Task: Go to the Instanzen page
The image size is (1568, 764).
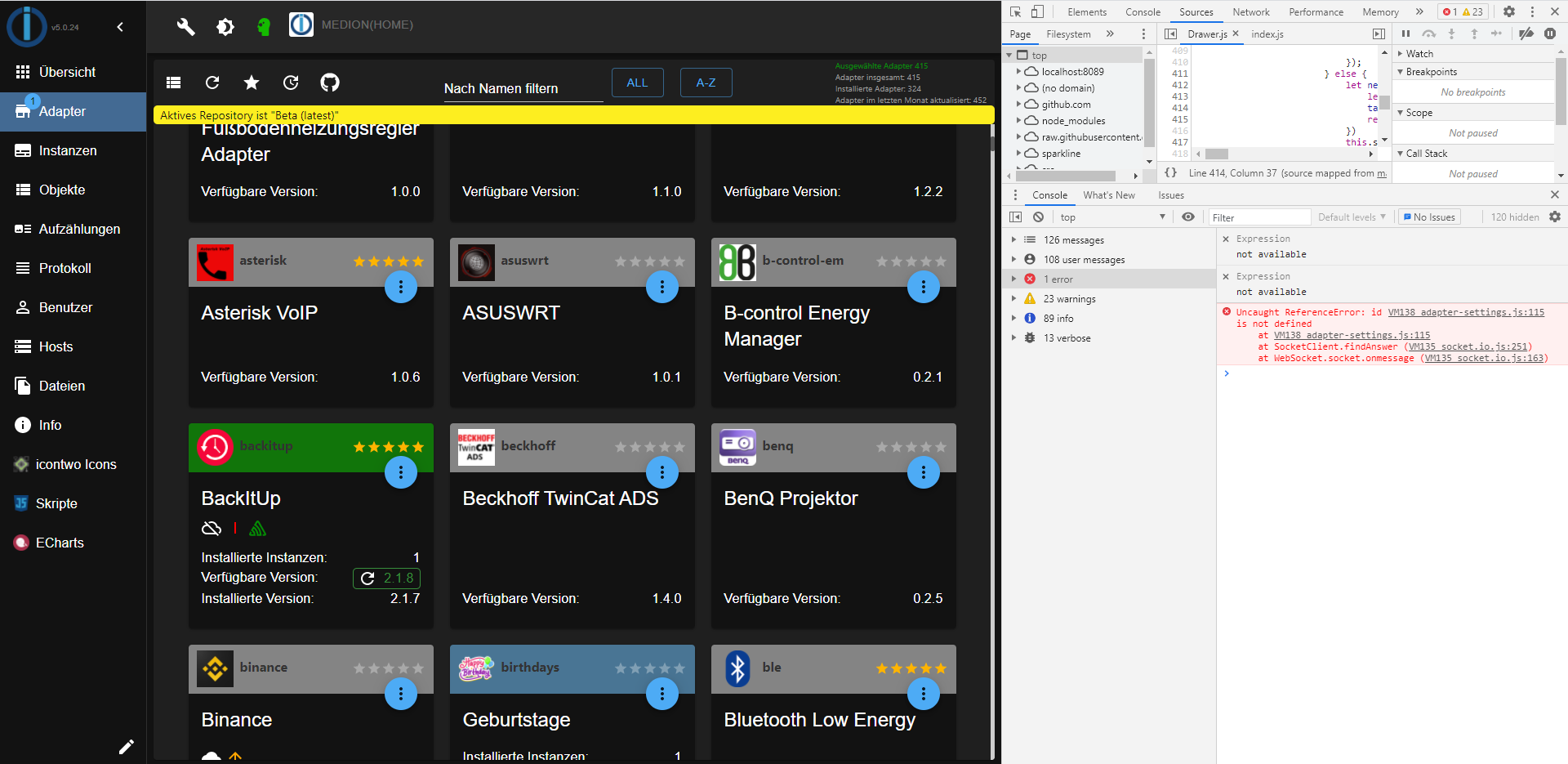Action: click(x=73, y=150)
